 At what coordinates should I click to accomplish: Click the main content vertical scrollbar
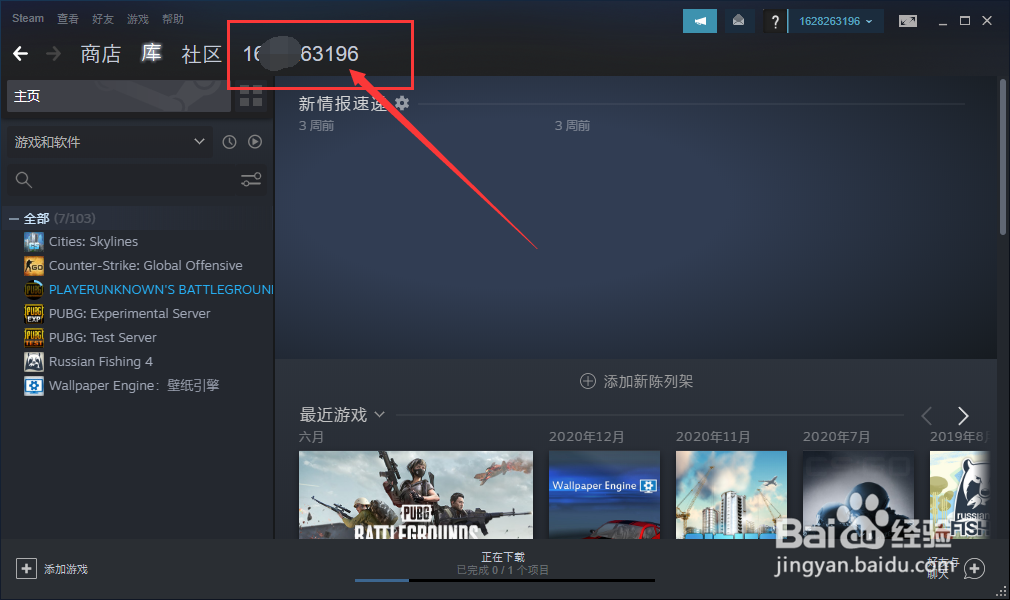click(1002, 157)
